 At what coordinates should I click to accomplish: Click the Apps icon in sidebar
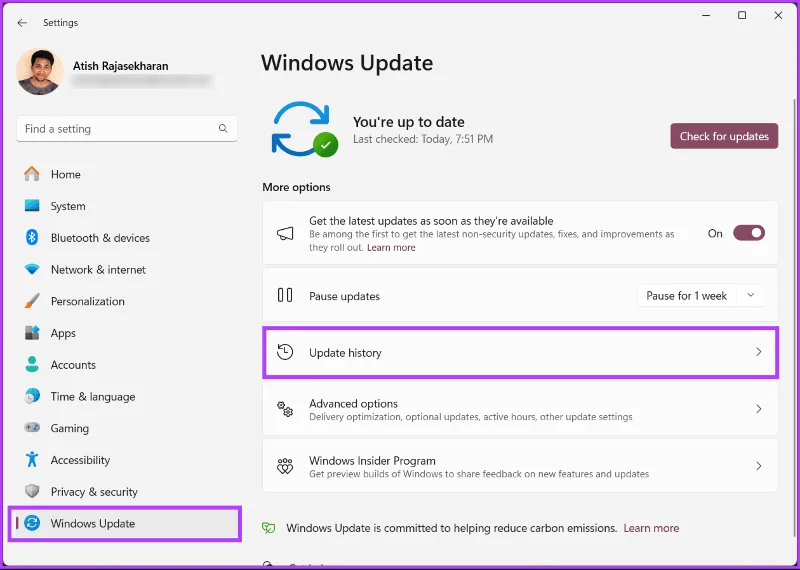pos(32,333)
